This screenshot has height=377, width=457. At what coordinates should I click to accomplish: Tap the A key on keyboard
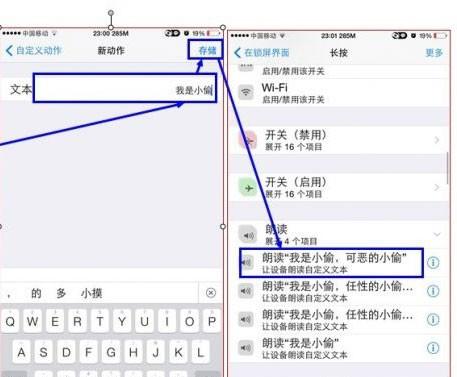(21, 352)
